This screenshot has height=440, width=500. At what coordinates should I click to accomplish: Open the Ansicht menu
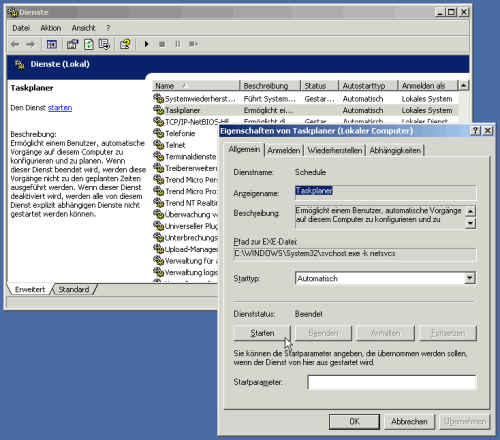click(83, 28)
